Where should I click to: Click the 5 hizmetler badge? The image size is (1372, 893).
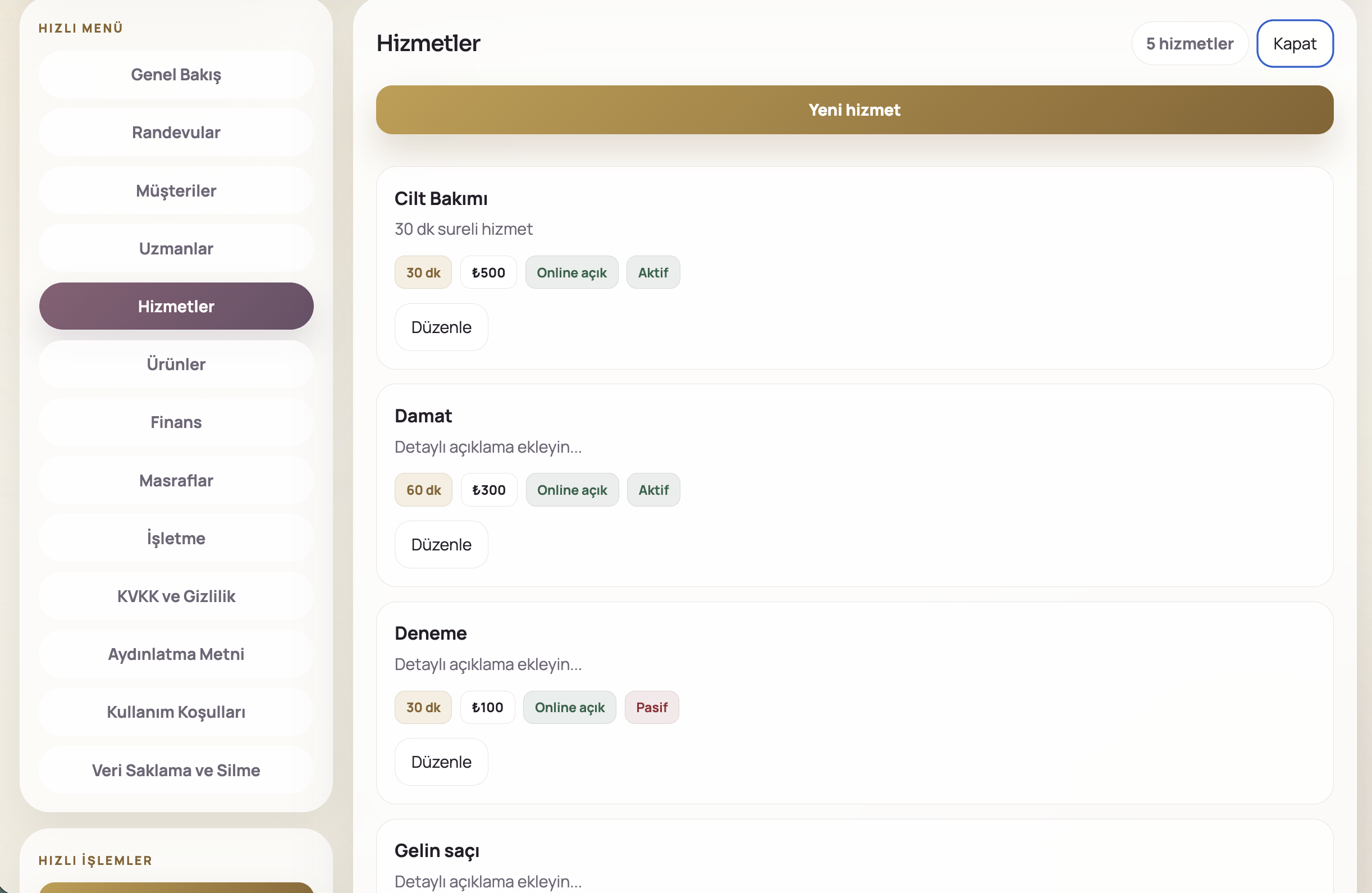1189,43
